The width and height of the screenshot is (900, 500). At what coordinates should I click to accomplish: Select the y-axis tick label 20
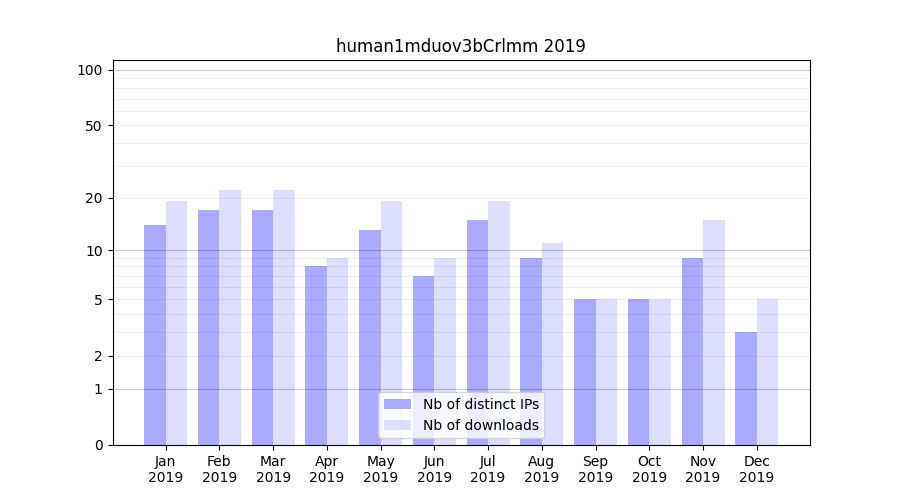coord(93,198)
